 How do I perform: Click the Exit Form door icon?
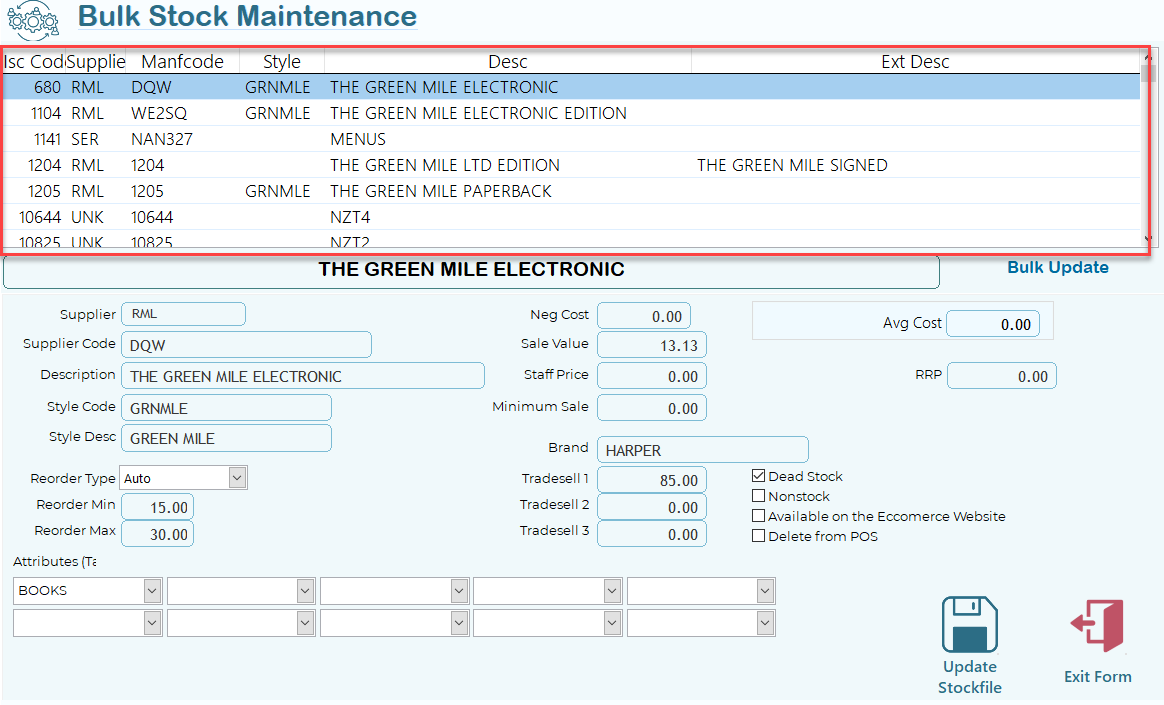1097,627
